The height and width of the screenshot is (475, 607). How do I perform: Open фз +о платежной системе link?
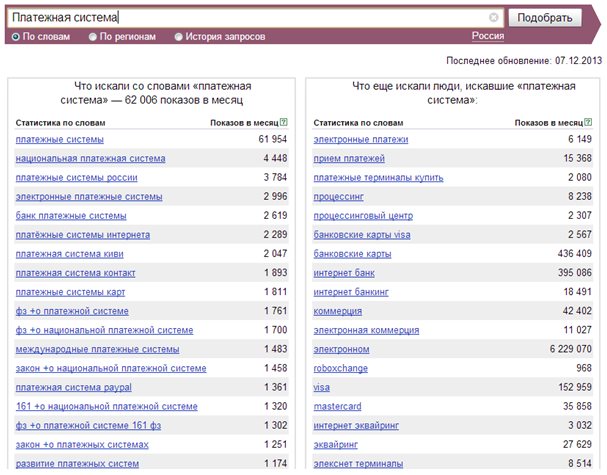pos(72,311)
